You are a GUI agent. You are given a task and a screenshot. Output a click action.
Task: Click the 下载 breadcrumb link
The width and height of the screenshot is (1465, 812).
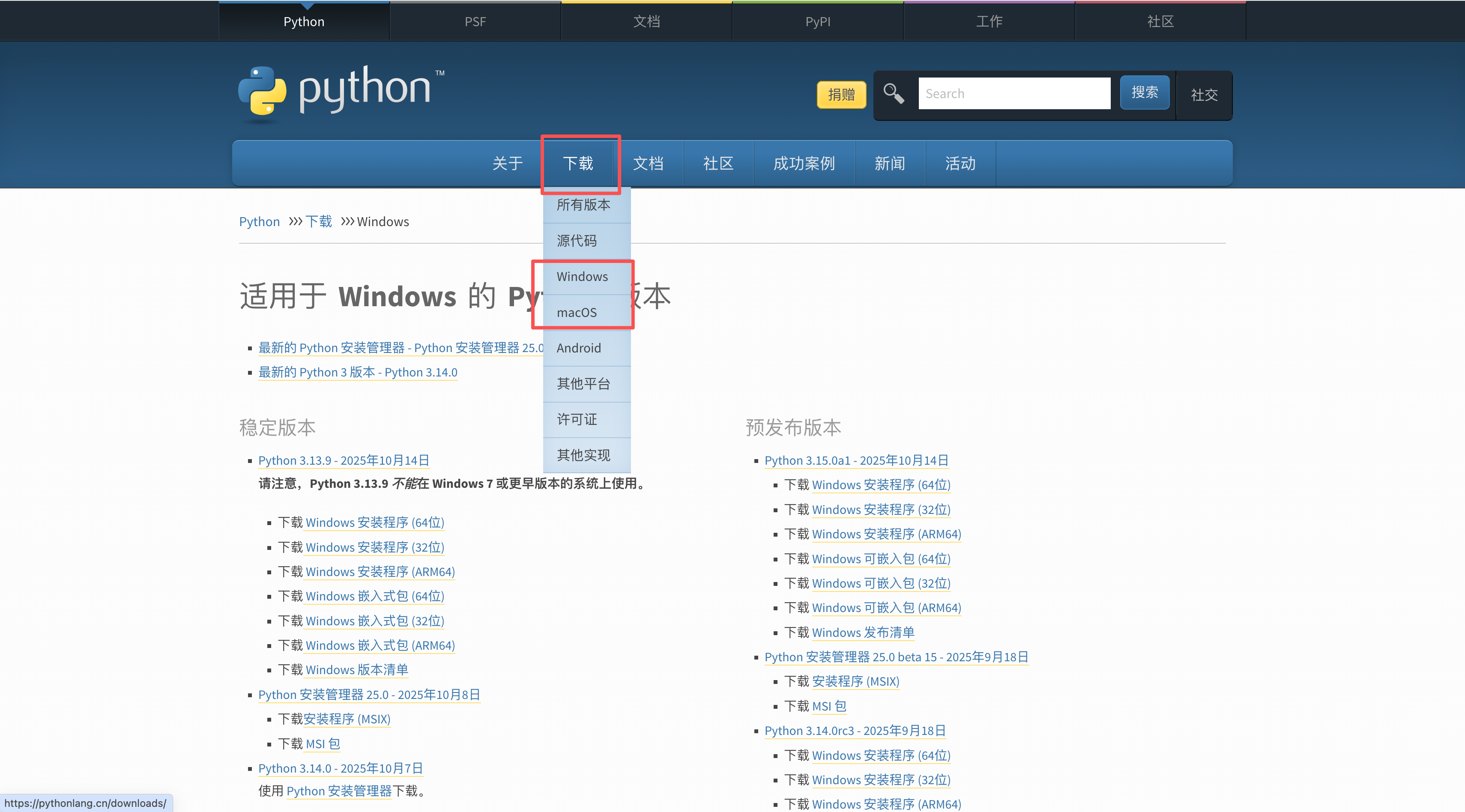[x=318, y=222]
